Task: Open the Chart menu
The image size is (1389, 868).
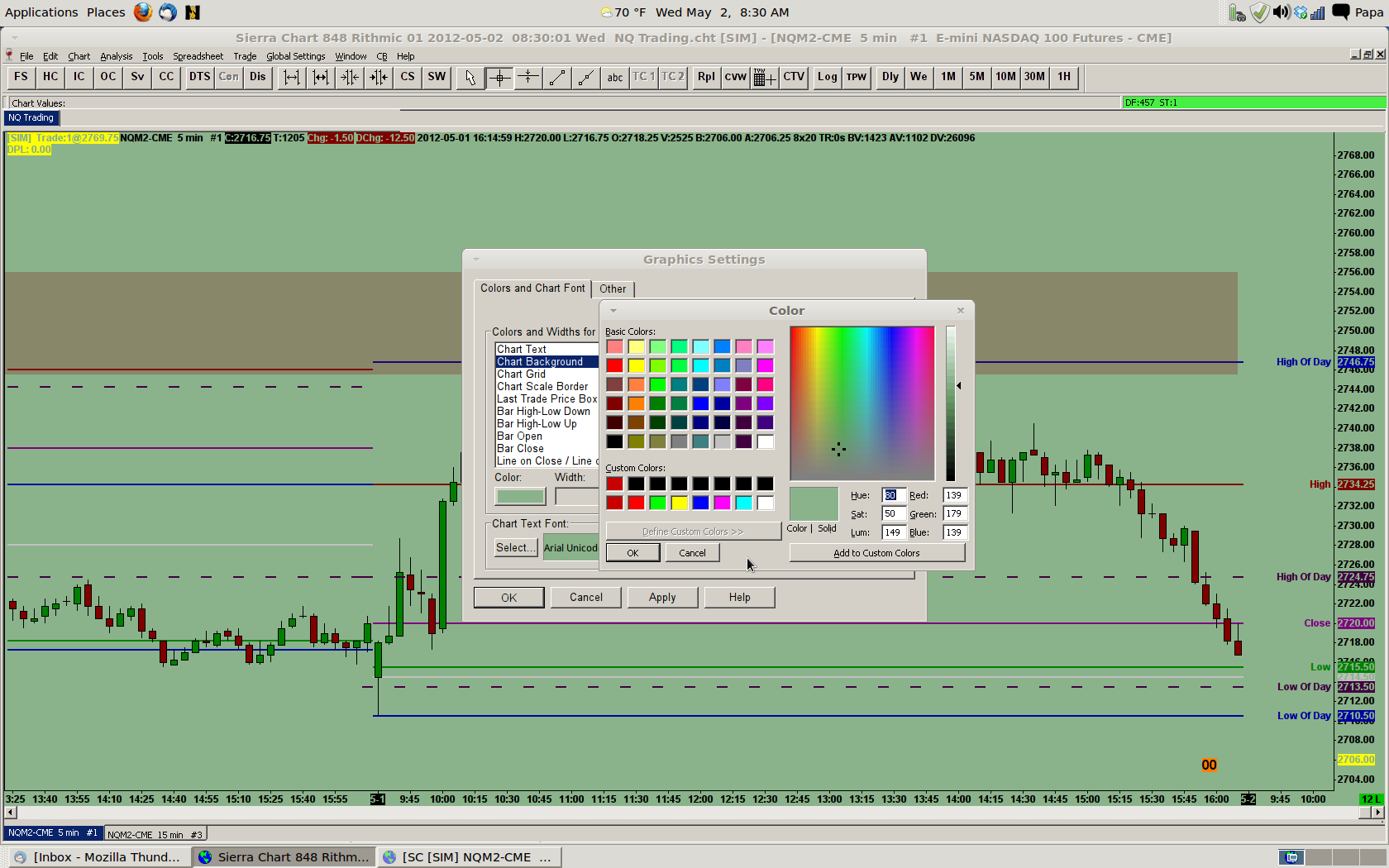Action: 79,56
